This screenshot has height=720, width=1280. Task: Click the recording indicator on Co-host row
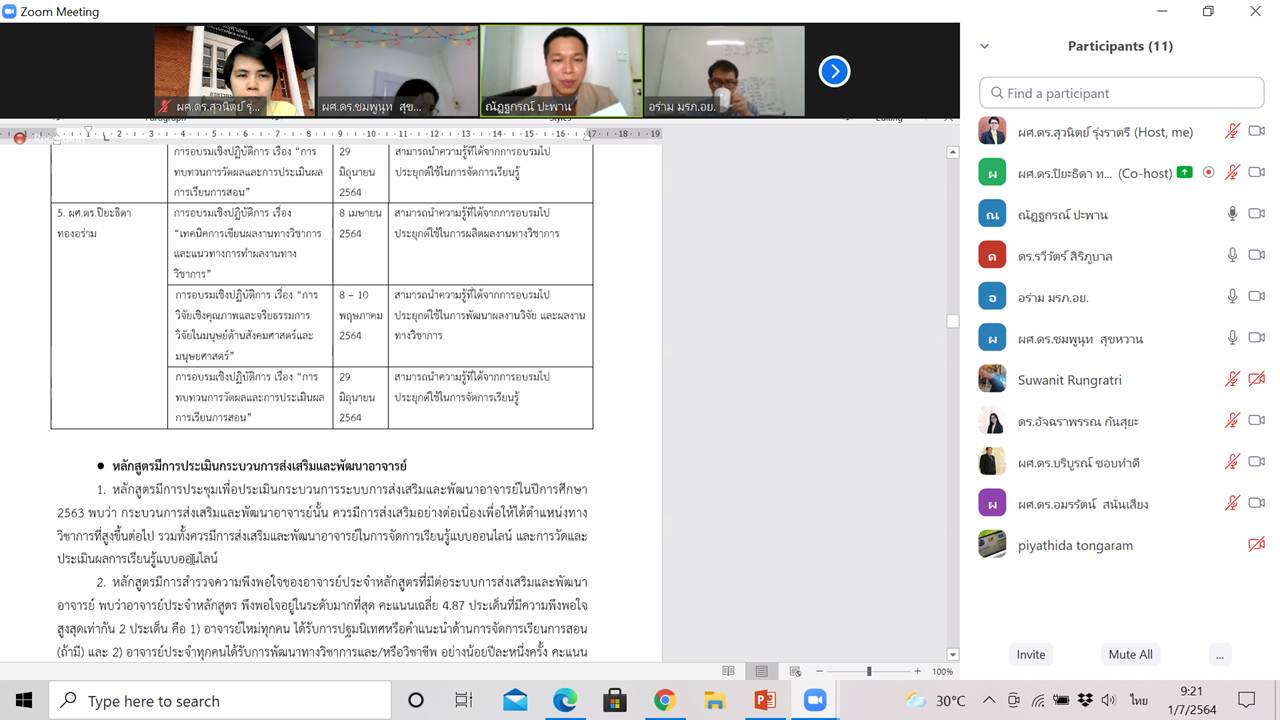click(1209, 172)
